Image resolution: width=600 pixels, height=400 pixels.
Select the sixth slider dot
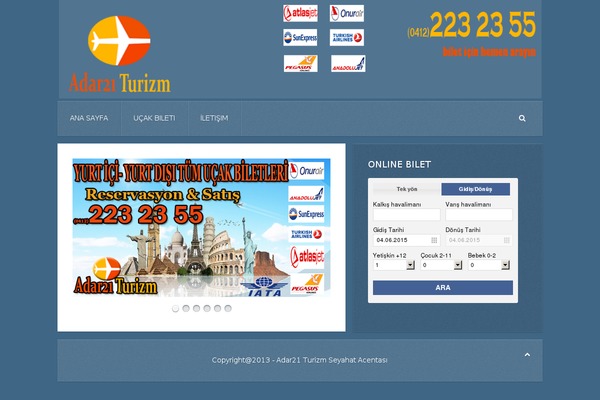tap(228, 309)
